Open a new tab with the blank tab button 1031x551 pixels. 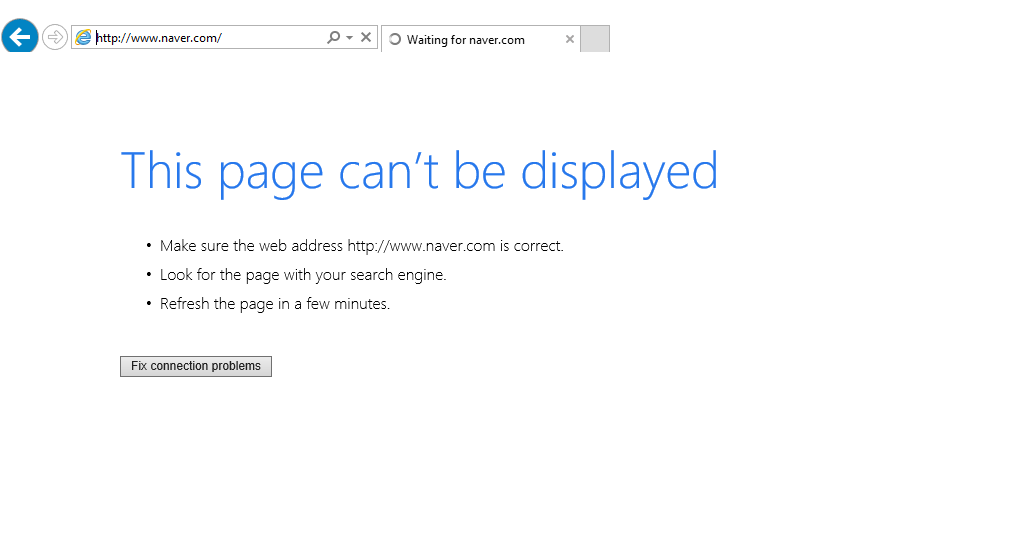595,39
